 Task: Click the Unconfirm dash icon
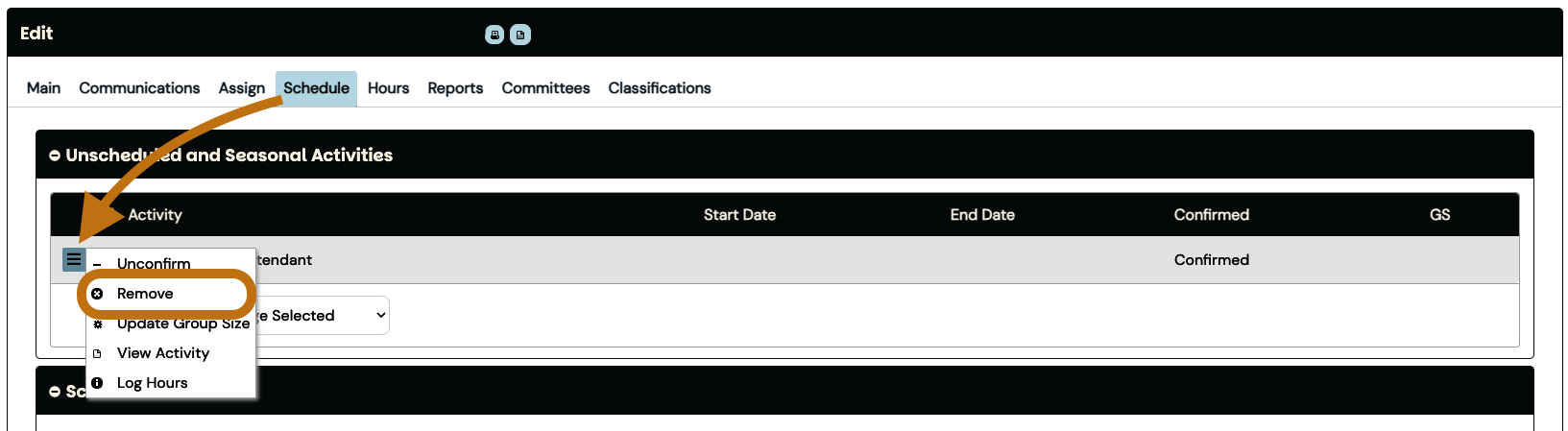point(97,264)
